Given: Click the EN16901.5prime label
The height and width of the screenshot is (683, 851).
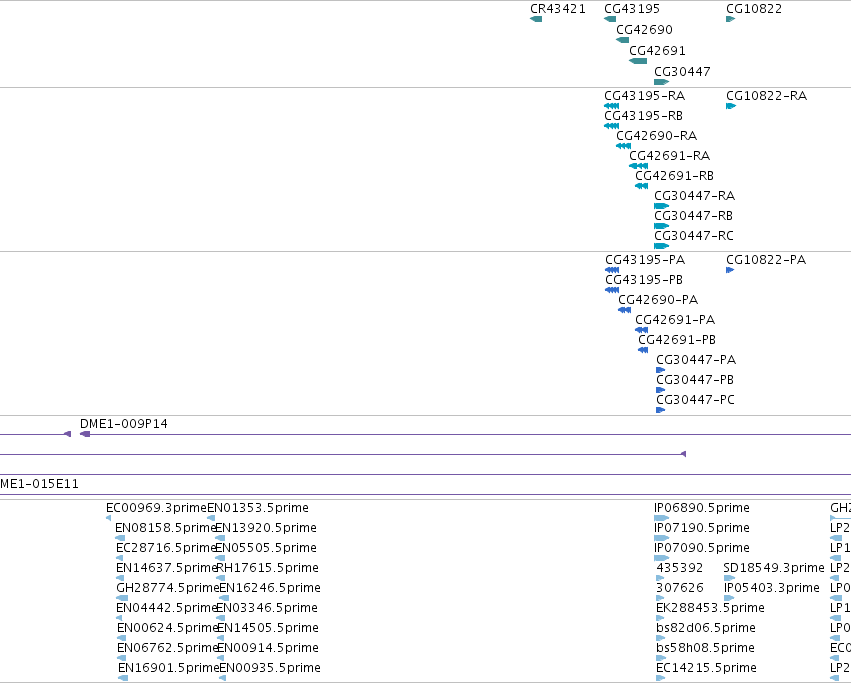Looking at the screenshot, I should pyautogui.click(x=169, y=668).
